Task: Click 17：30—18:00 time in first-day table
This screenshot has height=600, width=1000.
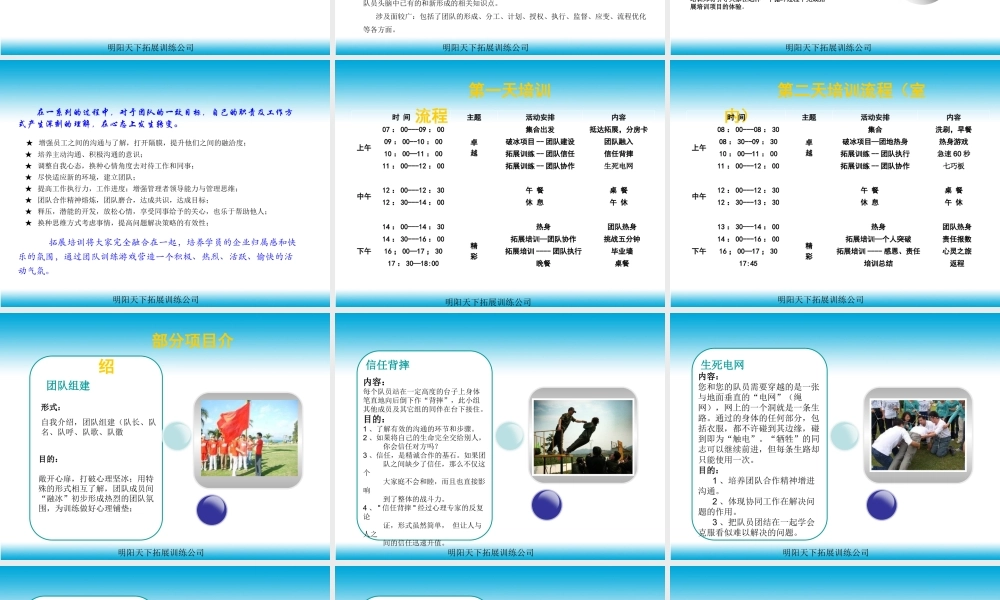Action: pos(413,263)
